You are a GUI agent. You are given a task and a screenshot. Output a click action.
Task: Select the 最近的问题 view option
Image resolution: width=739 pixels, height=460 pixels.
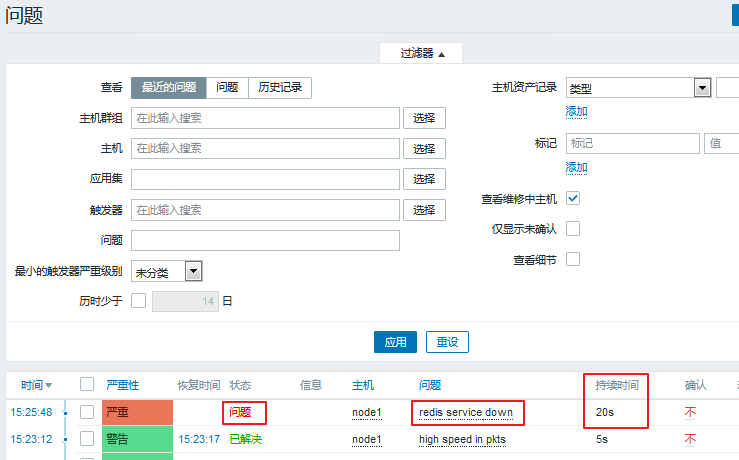point(169,88)
